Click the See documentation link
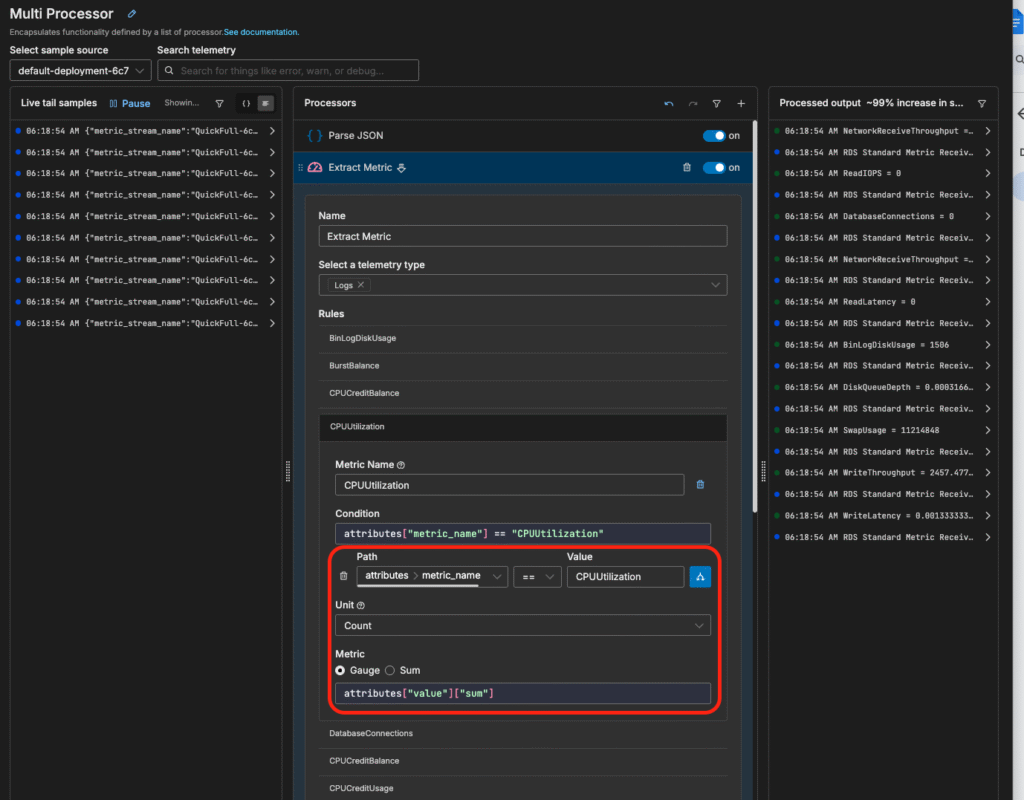 click(261, 32)
